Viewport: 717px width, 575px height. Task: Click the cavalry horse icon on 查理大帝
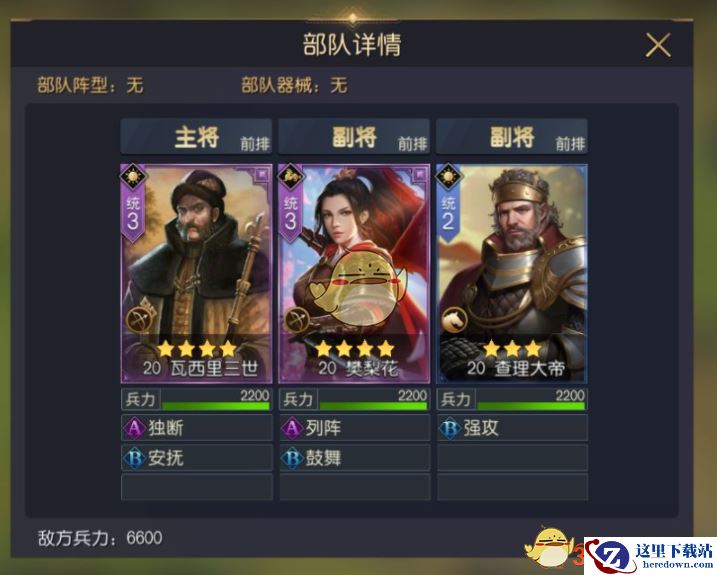point(455,319)
